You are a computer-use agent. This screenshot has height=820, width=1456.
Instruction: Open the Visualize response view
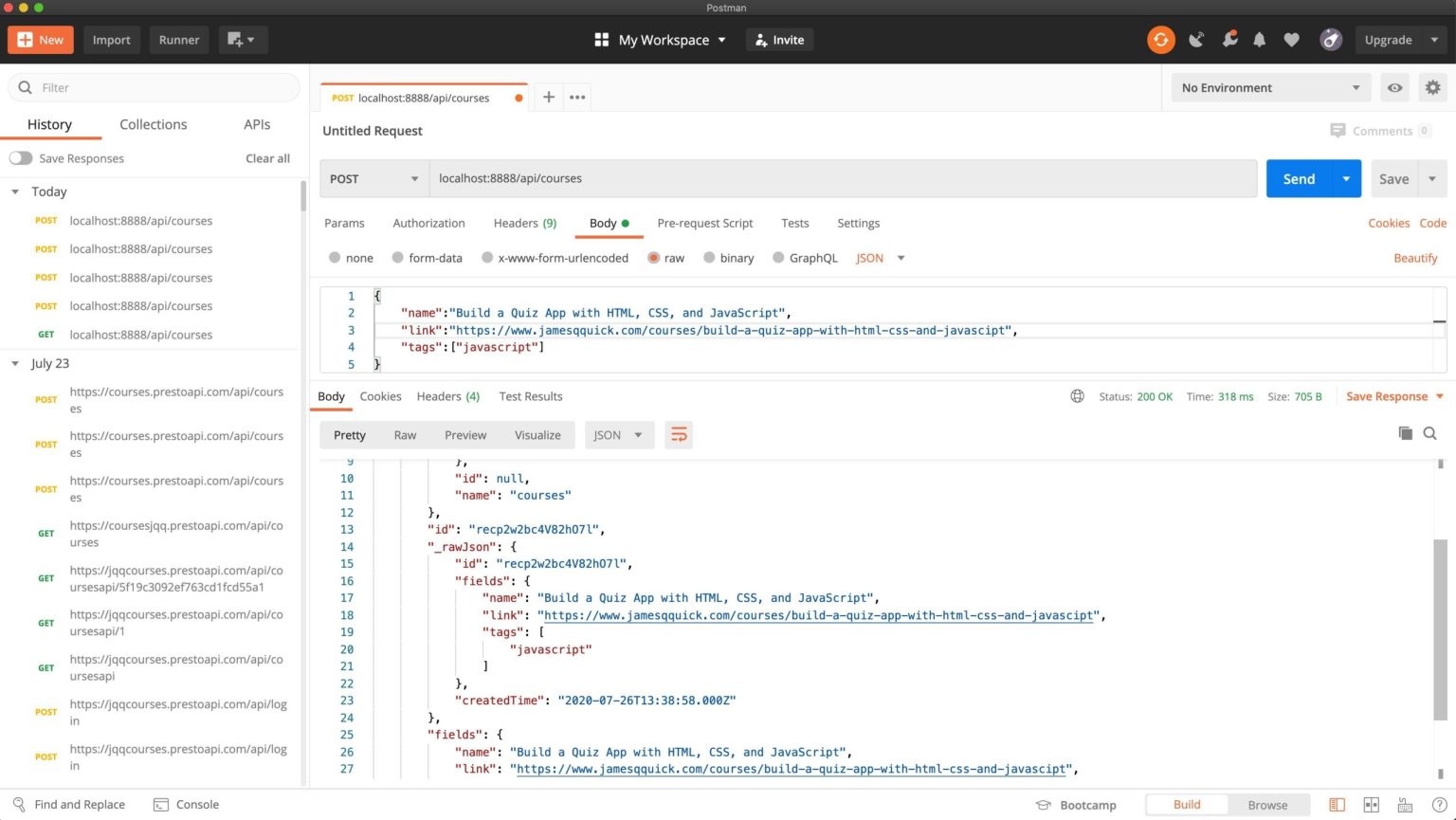click(537, 434)
